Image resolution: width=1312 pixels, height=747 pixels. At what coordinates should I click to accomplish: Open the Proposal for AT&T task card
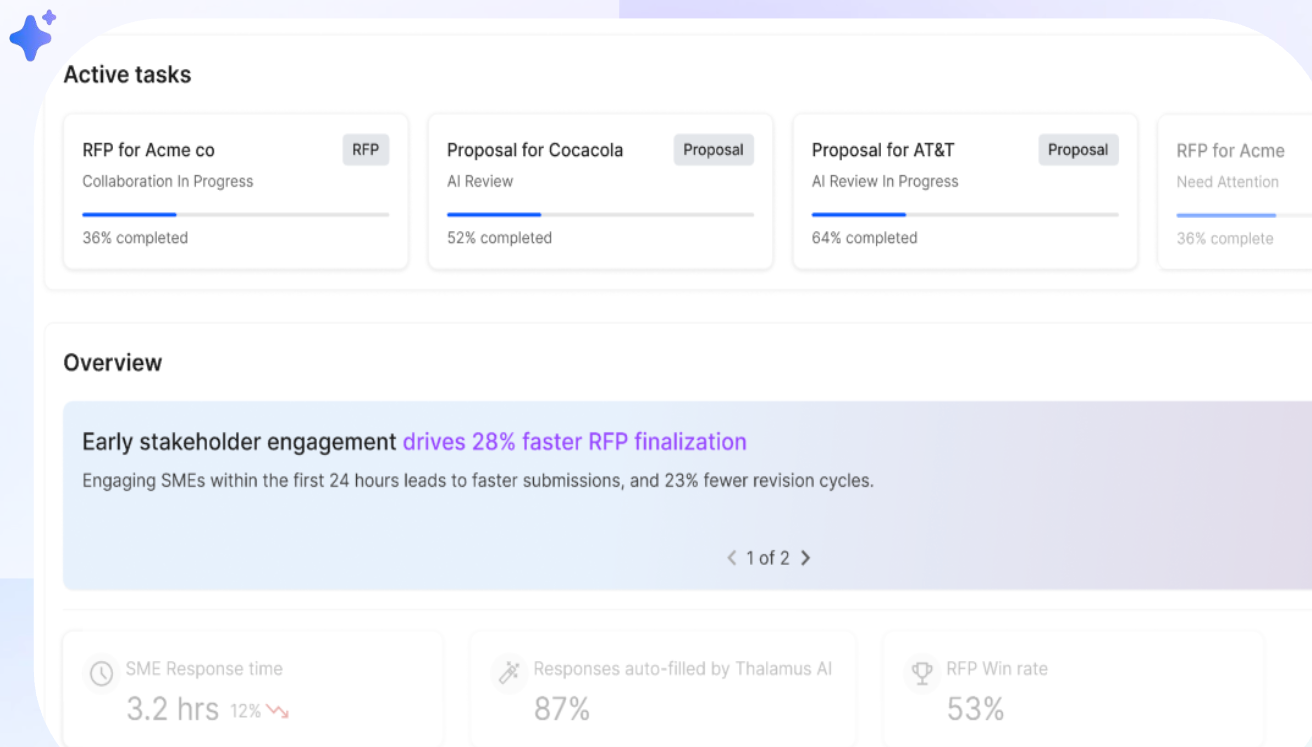coord(965,192)
